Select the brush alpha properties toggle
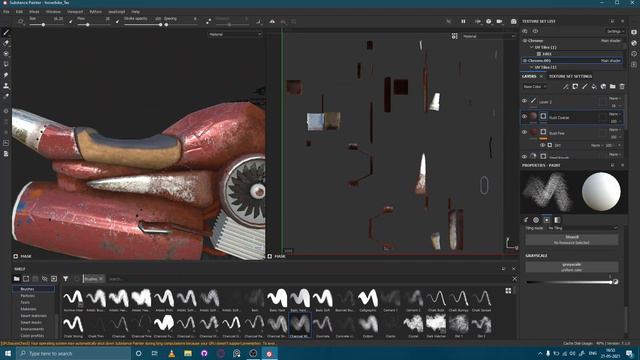Viewport: 640px width, 360px height. 536,220
